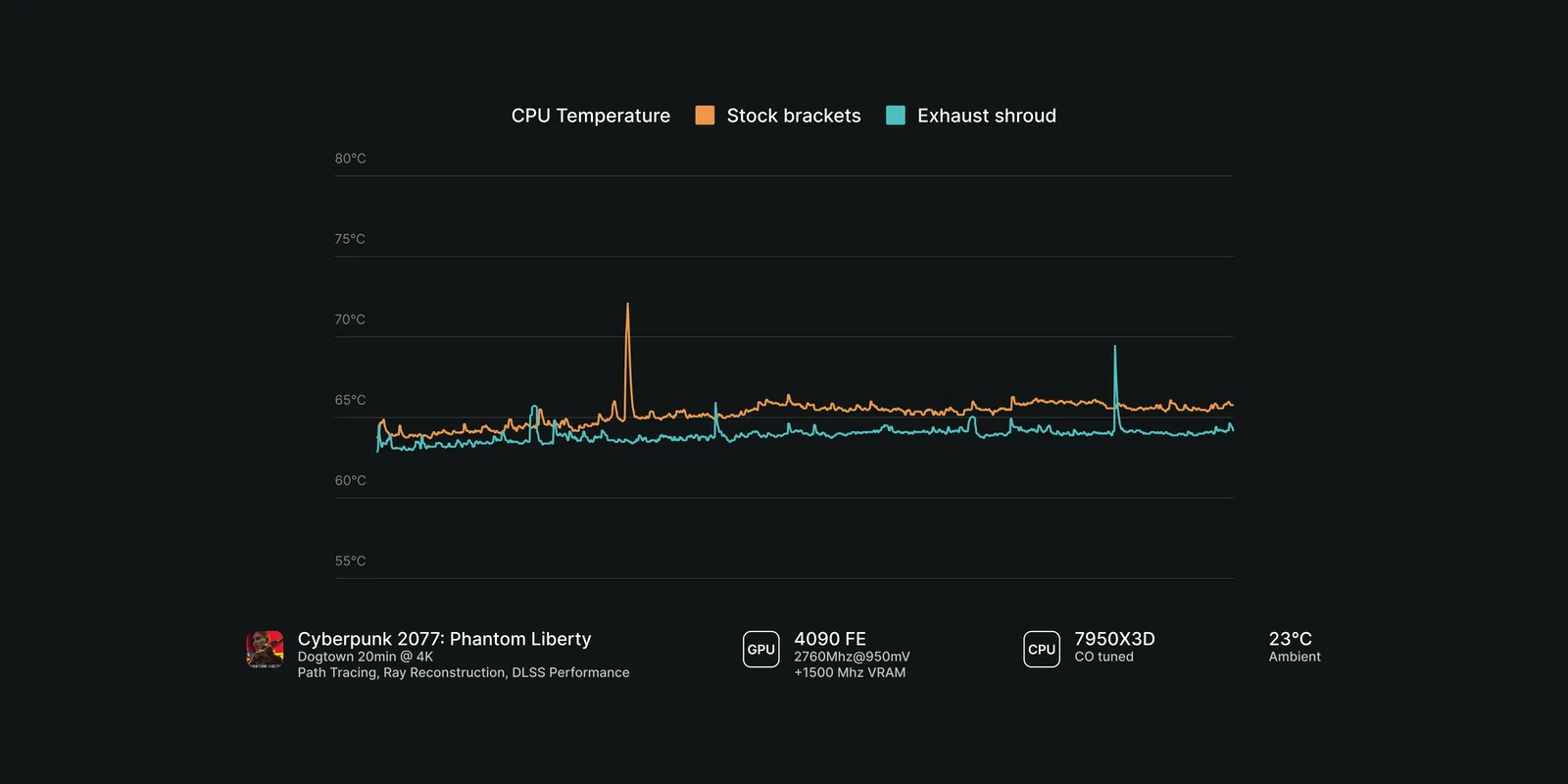This screenshot has width=1568, height=784.
Task: Select the 70°C axis label
Action: click(x=350, y=319)
